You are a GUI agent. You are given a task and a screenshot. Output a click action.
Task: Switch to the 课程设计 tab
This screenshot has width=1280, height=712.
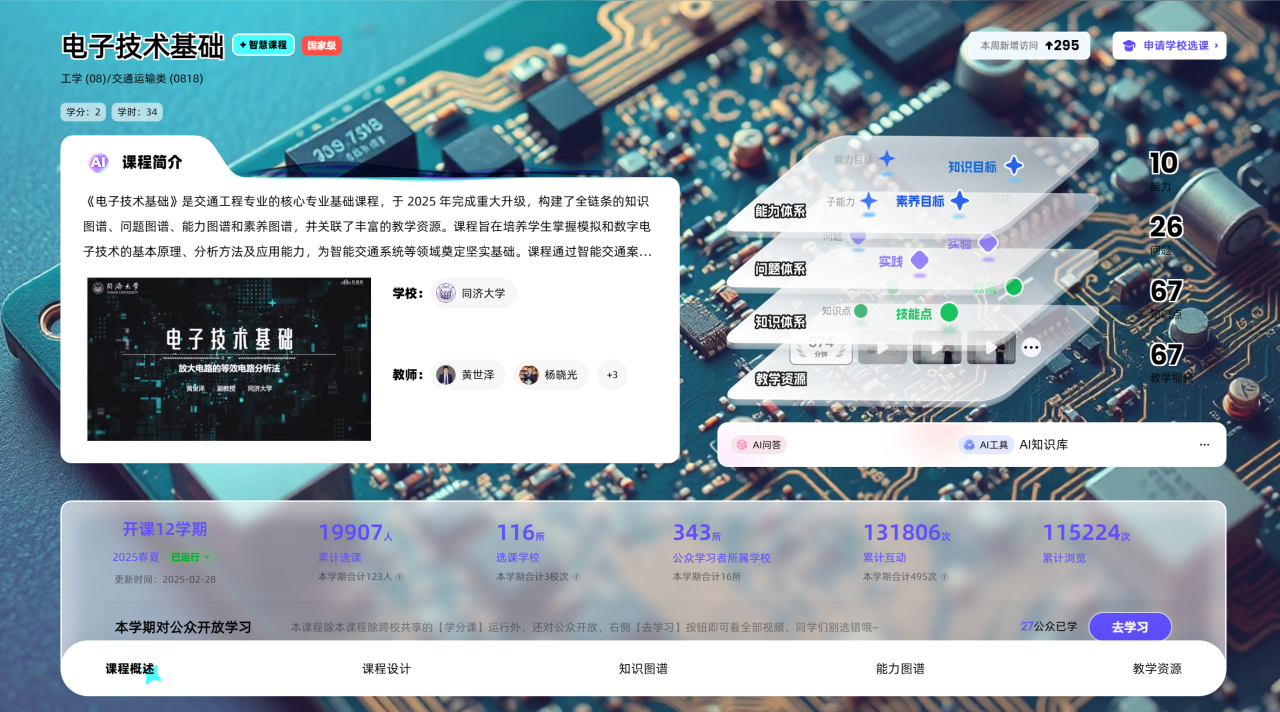pyautogui.click(x=386, y=669)
